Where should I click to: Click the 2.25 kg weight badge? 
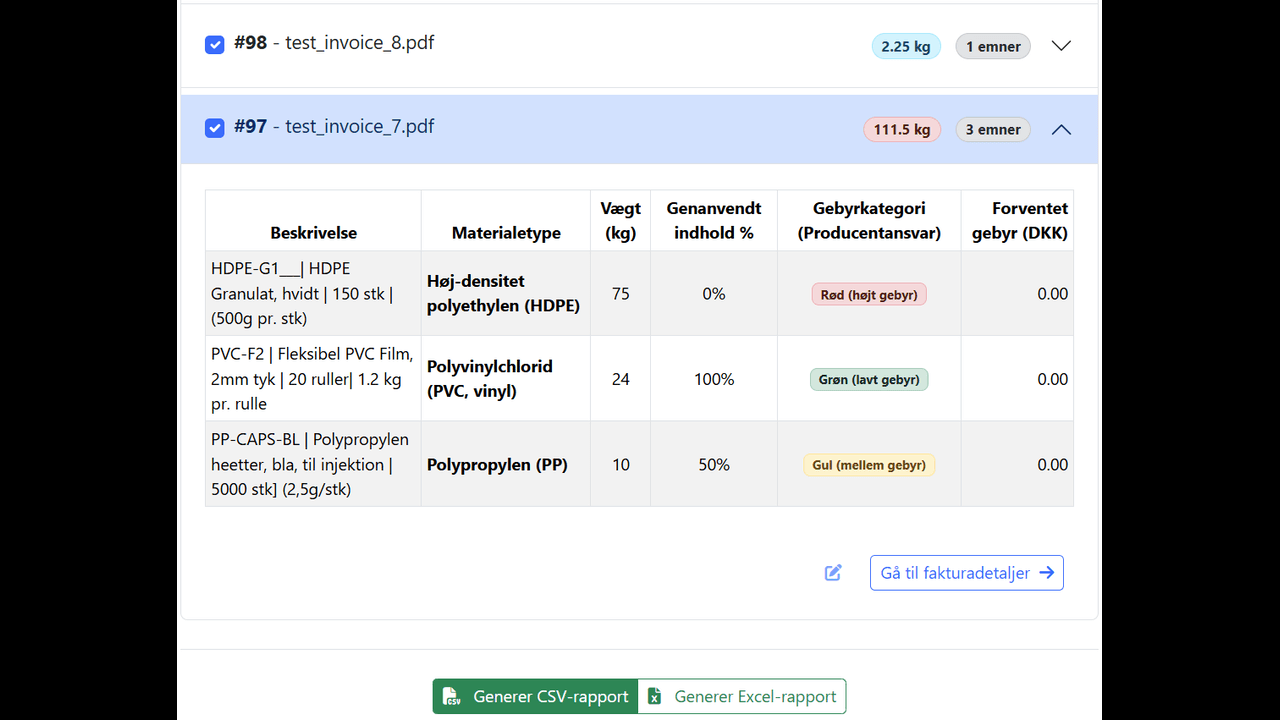[x=905, y=46]
